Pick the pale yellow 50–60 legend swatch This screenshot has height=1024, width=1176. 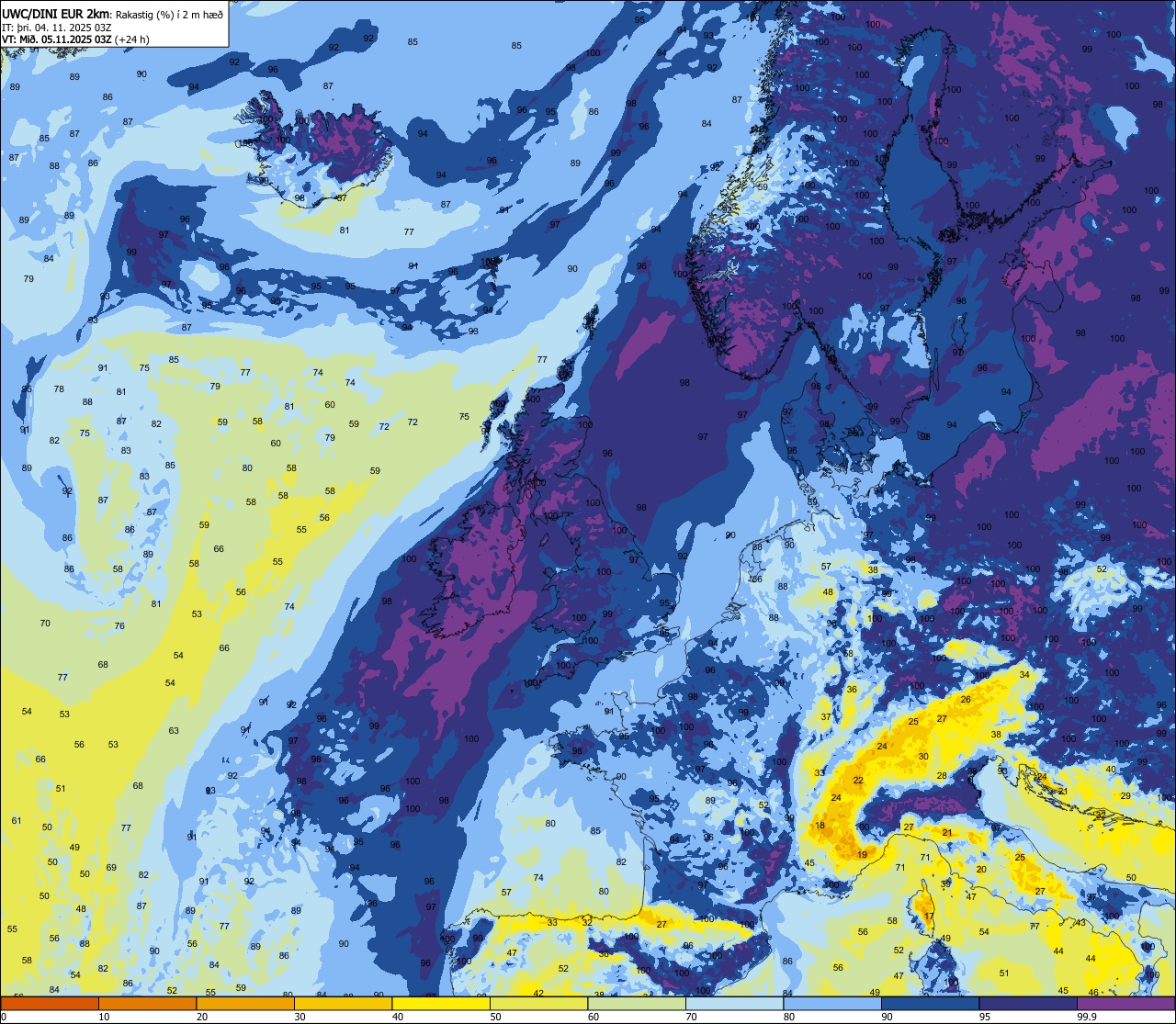tap(538, 1003)
